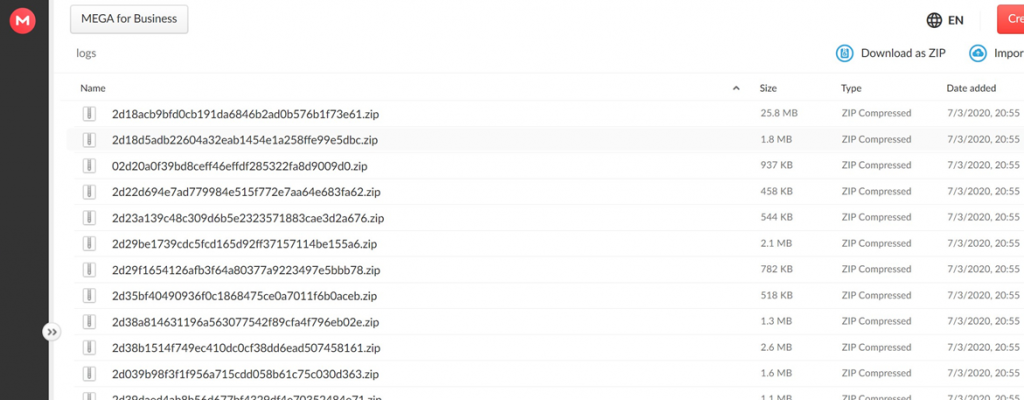This screenshot has width=1024, height=400.
Task: Click the 544 KB size value
Action: 776,217
